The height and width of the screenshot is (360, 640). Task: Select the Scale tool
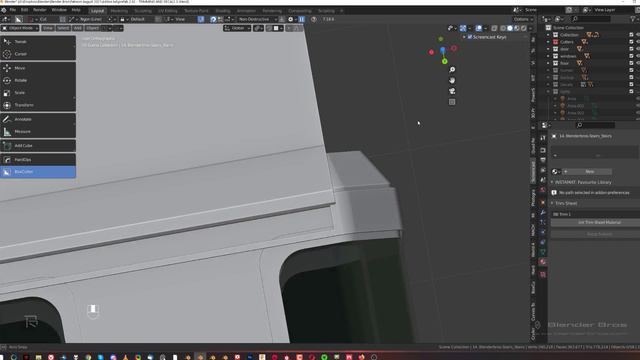[38, 93]
